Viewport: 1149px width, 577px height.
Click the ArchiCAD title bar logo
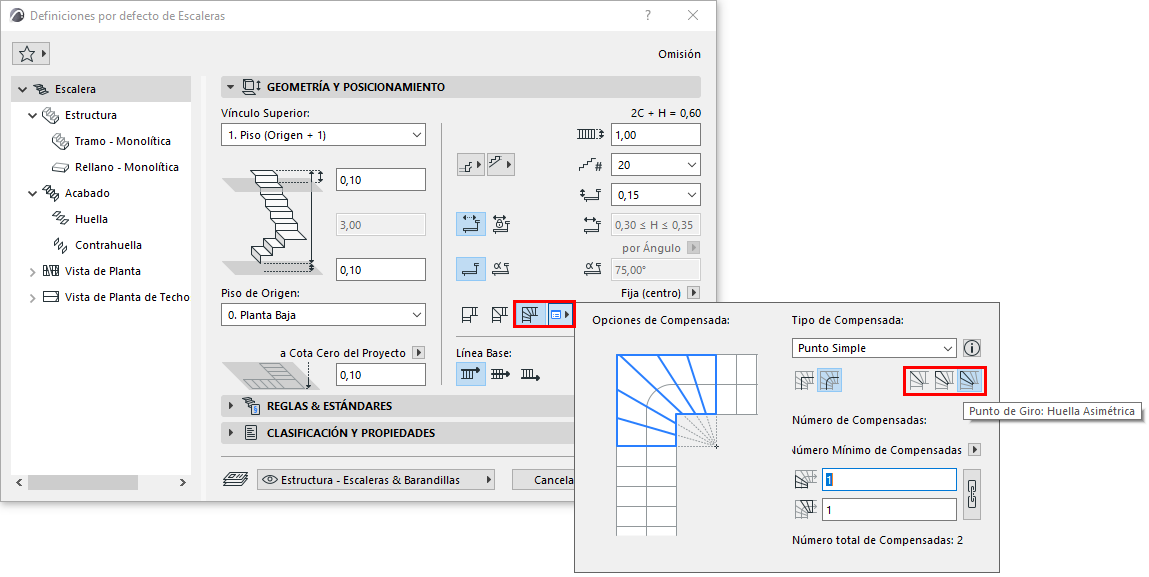[17, 15]
